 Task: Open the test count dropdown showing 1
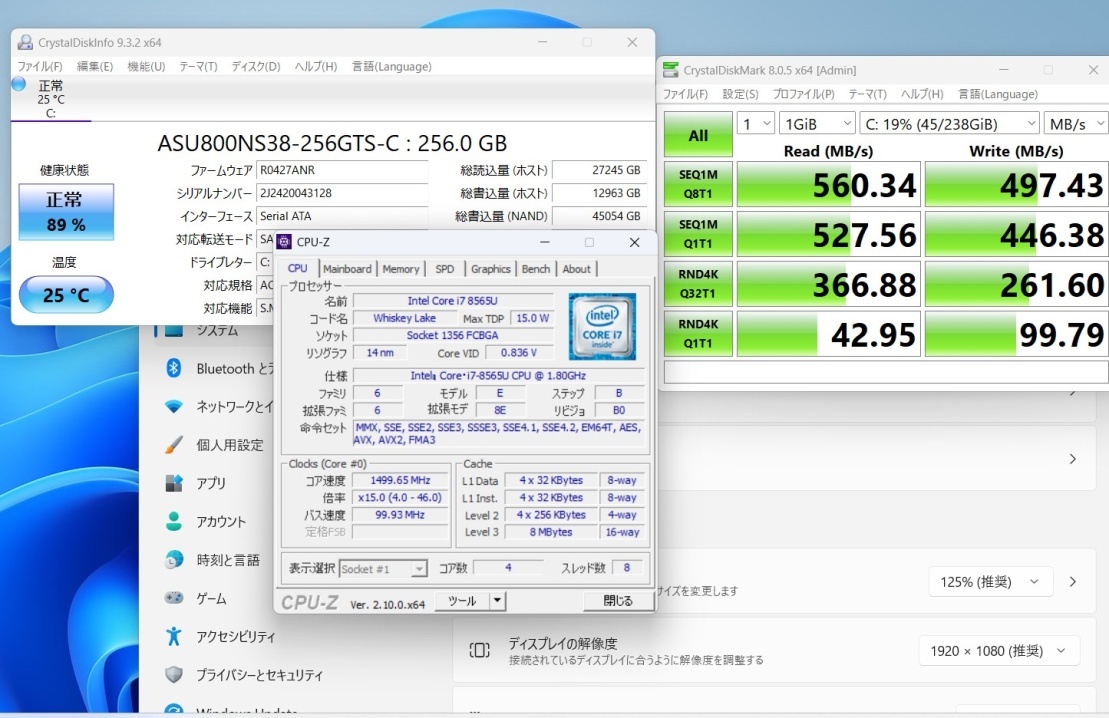[756, 124]
